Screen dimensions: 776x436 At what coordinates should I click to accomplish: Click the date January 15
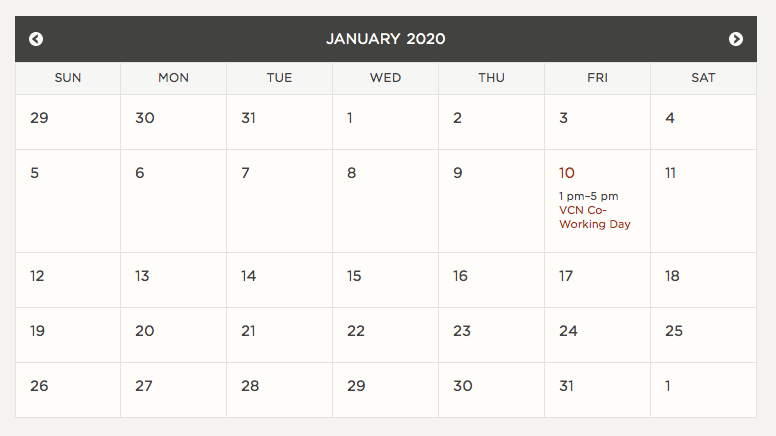pyautogui.click(x=354, y=276)
